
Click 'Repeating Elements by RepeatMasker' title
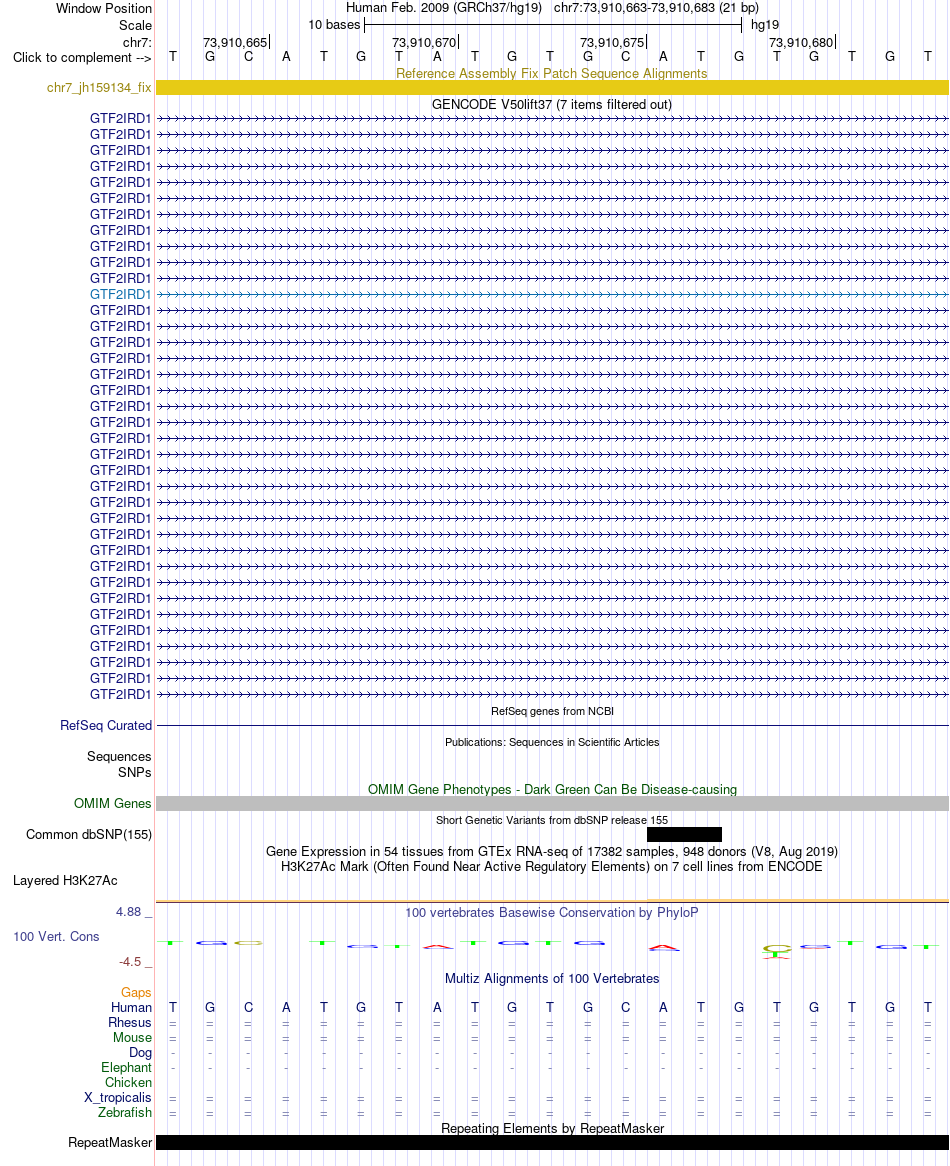[552, 1128]
